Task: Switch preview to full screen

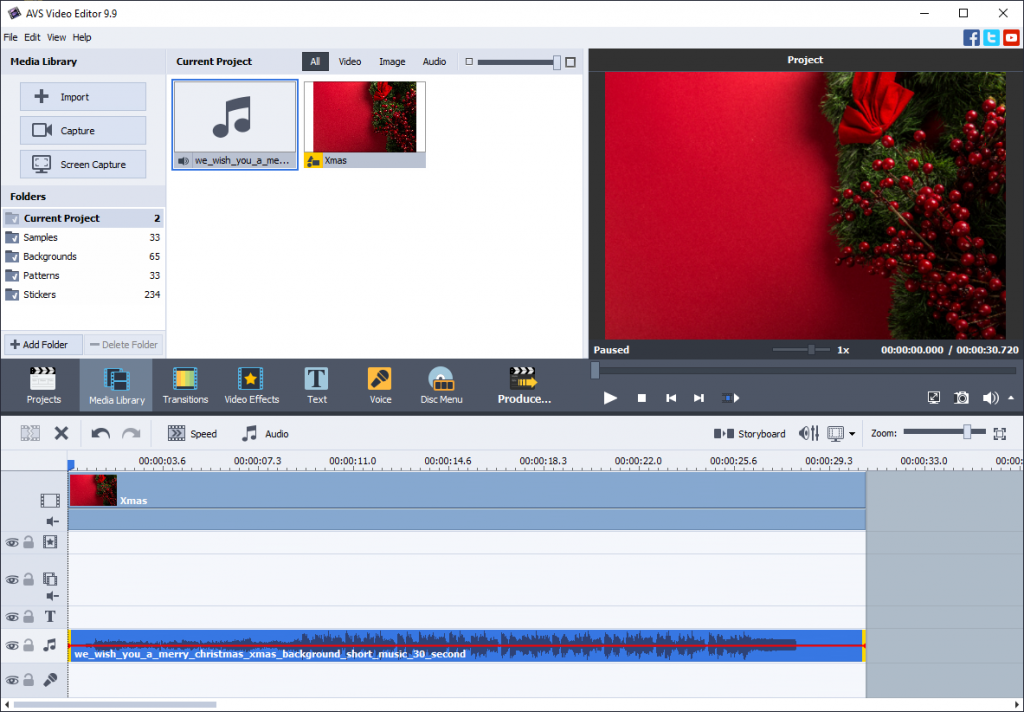Action: pyautogui.click(x=934, y=398)
